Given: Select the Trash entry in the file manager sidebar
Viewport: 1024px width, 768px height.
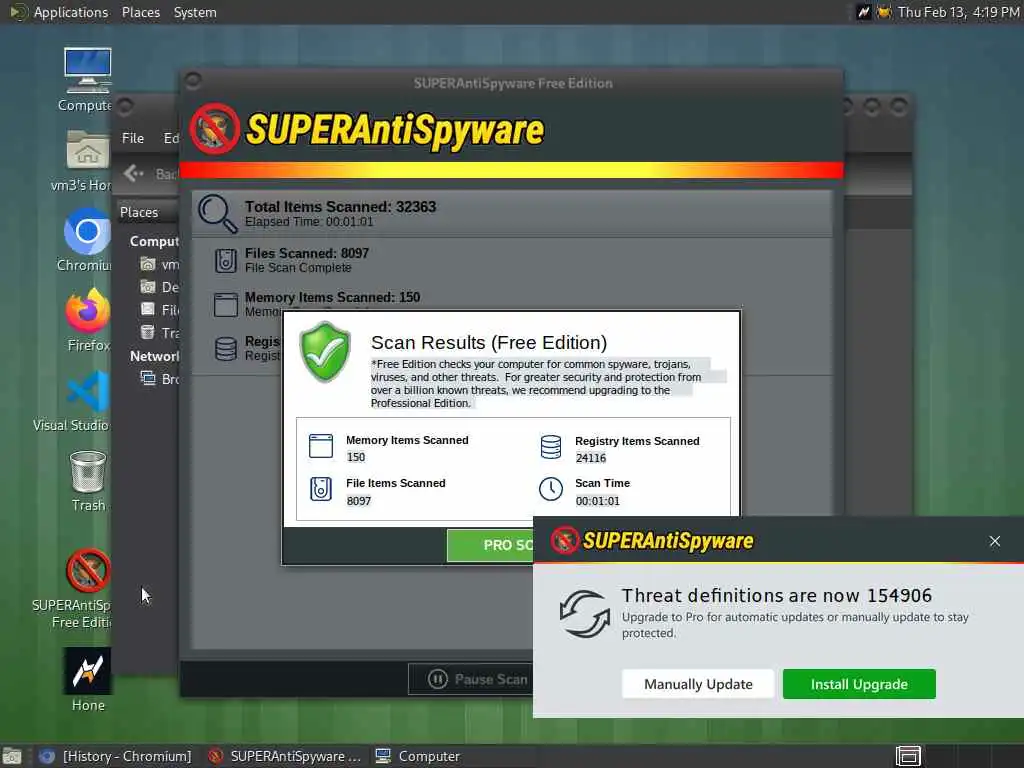Looking at the screenshot, I should pyautogui.click(x=159, y=333).
